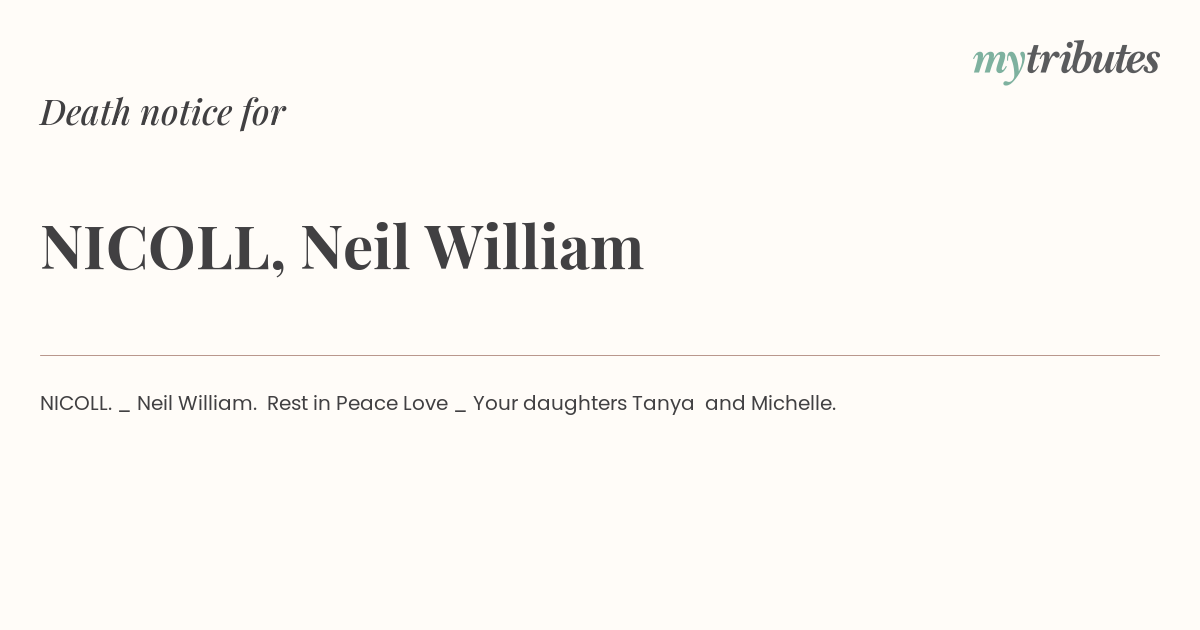Click the 'tributes' part of the logo
Screen dimensions: 1200x630
pos(1093,59)
